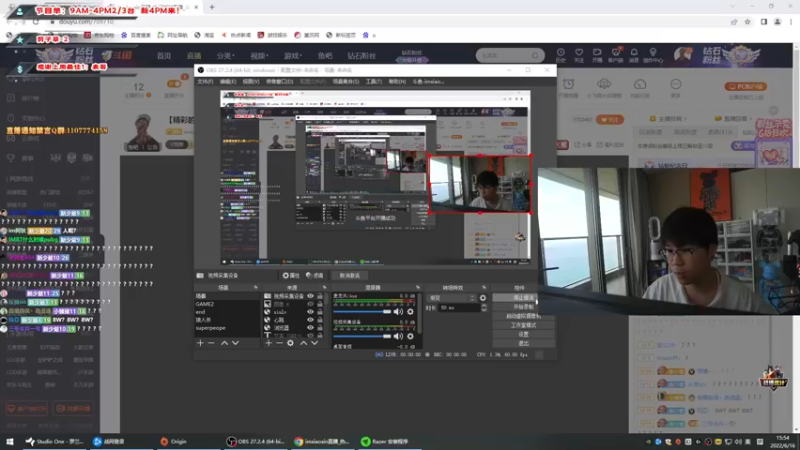Open OBS 帮助(H) menu

tap(397, 82)
